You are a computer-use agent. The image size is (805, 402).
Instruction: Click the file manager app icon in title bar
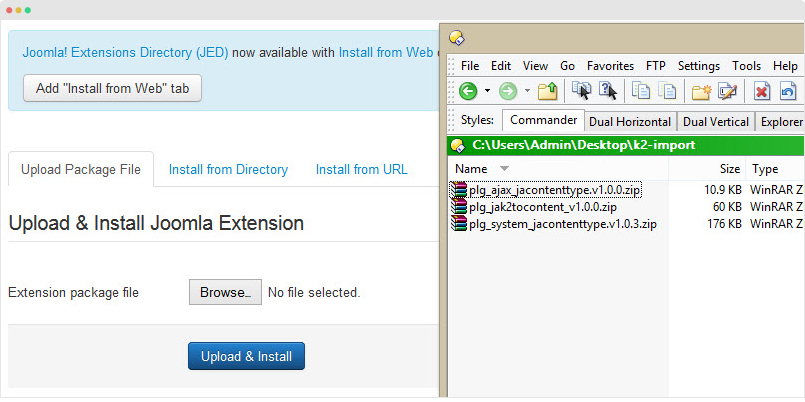pyautogui.click(x=456, y=37)
